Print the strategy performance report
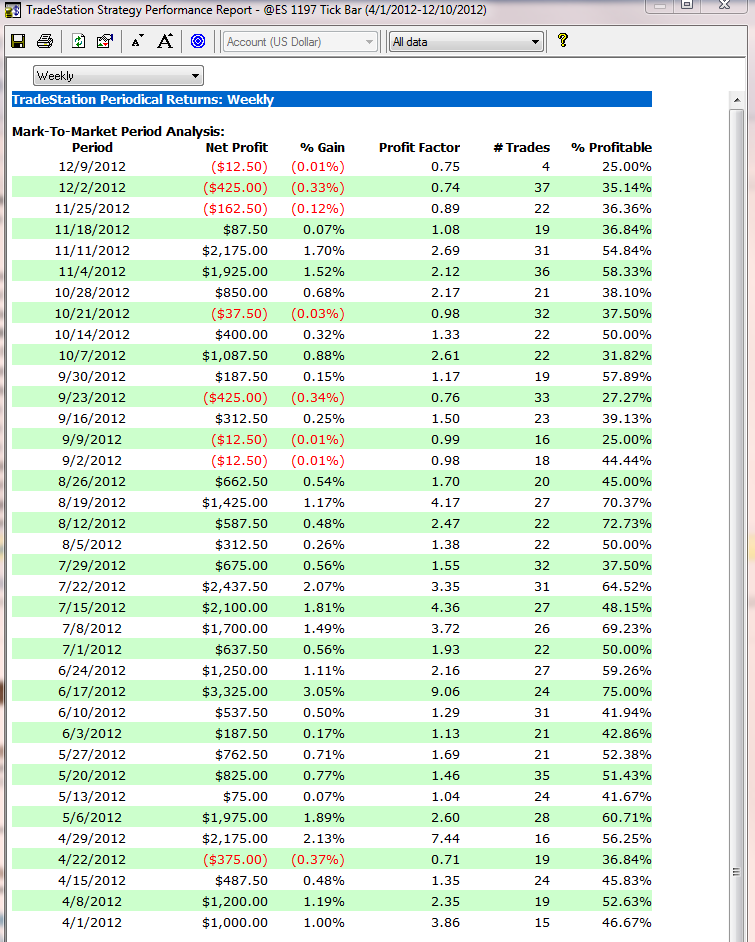The image size is (755, 942). (45, 41)
